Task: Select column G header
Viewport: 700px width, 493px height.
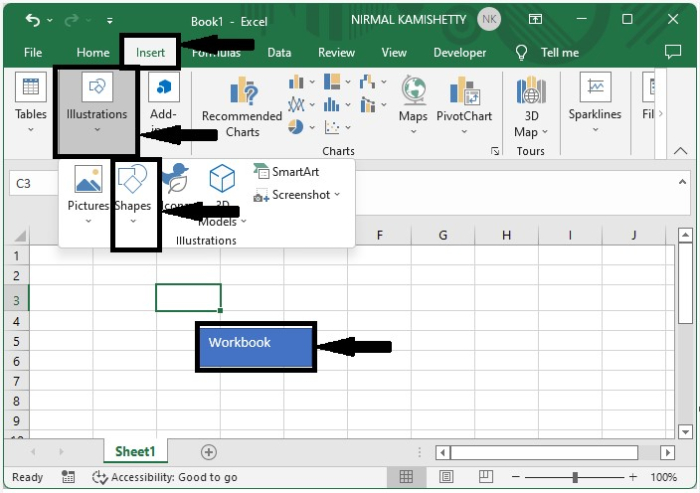Action: (443, 235)
